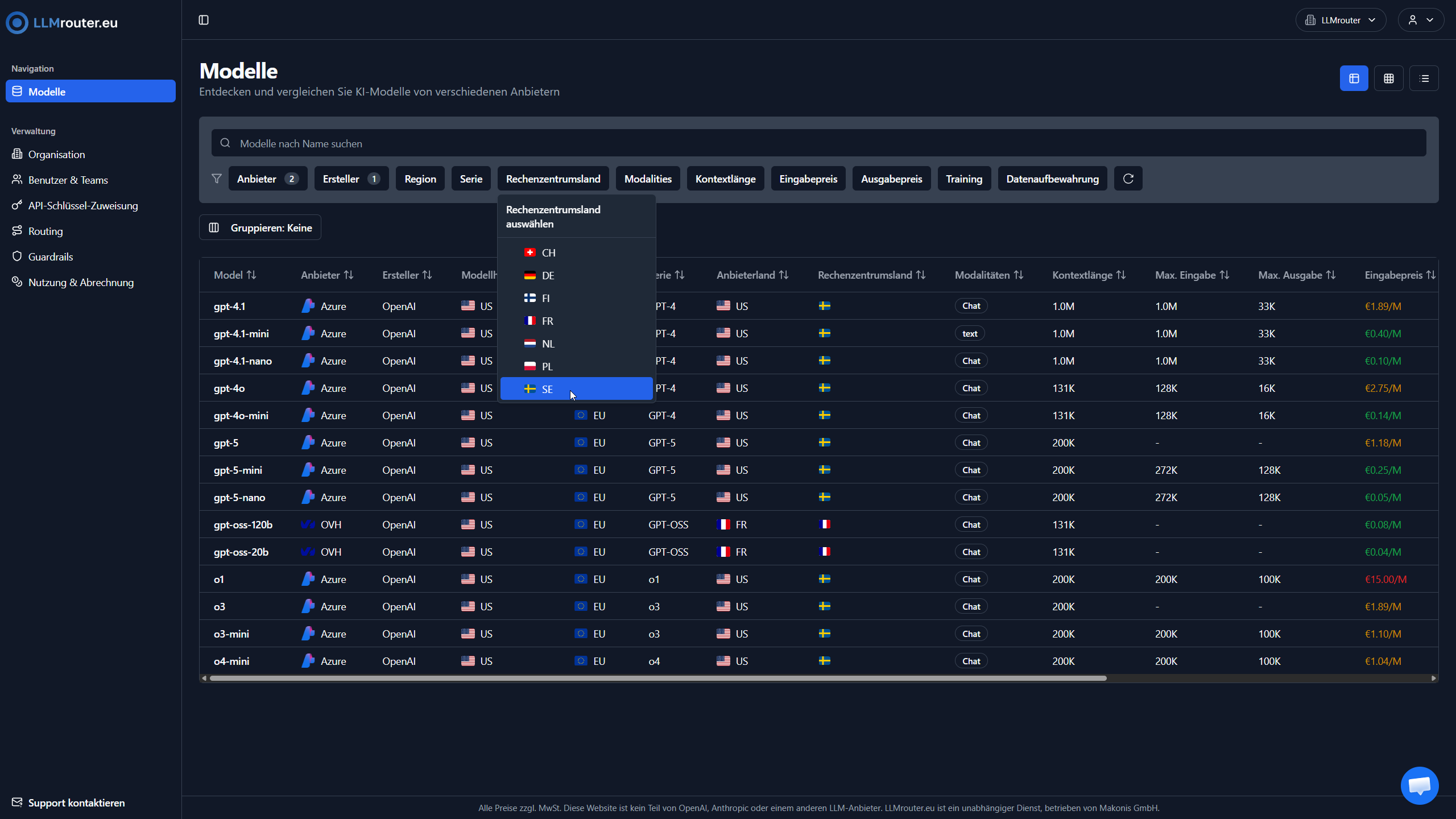Open the Routing navigation item

tap(45, 231)
